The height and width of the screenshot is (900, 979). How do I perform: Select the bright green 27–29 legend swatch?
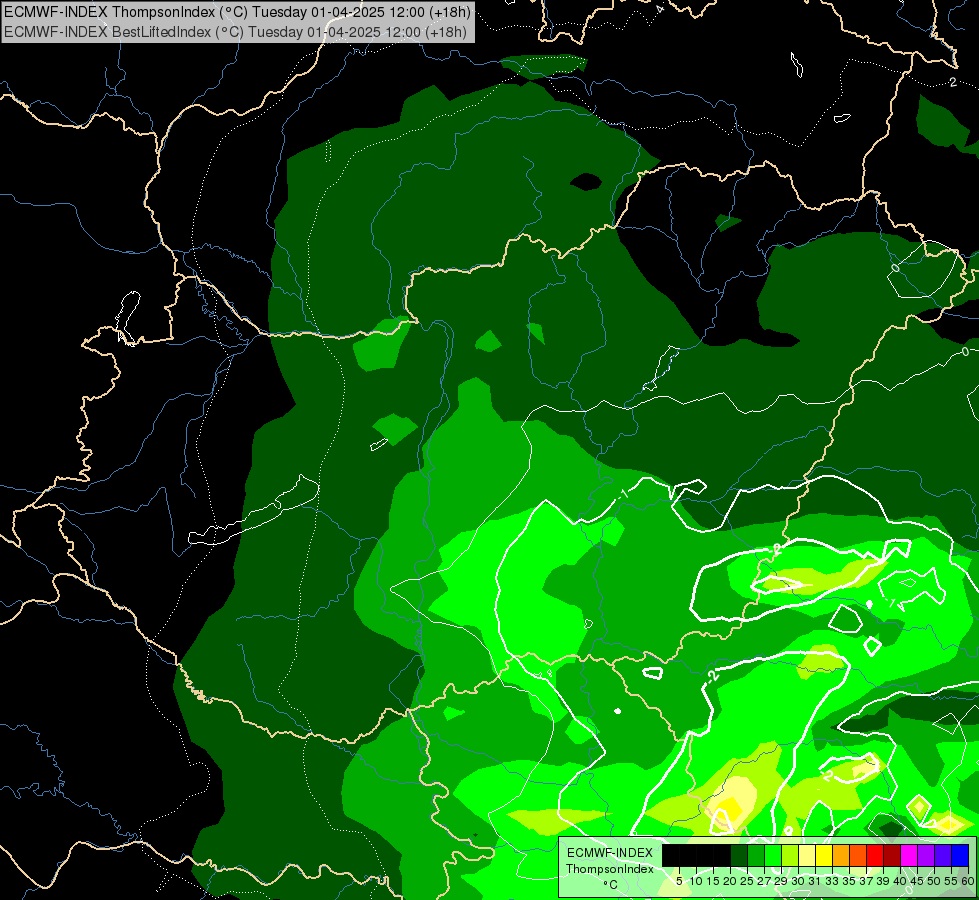coord(773,856)
